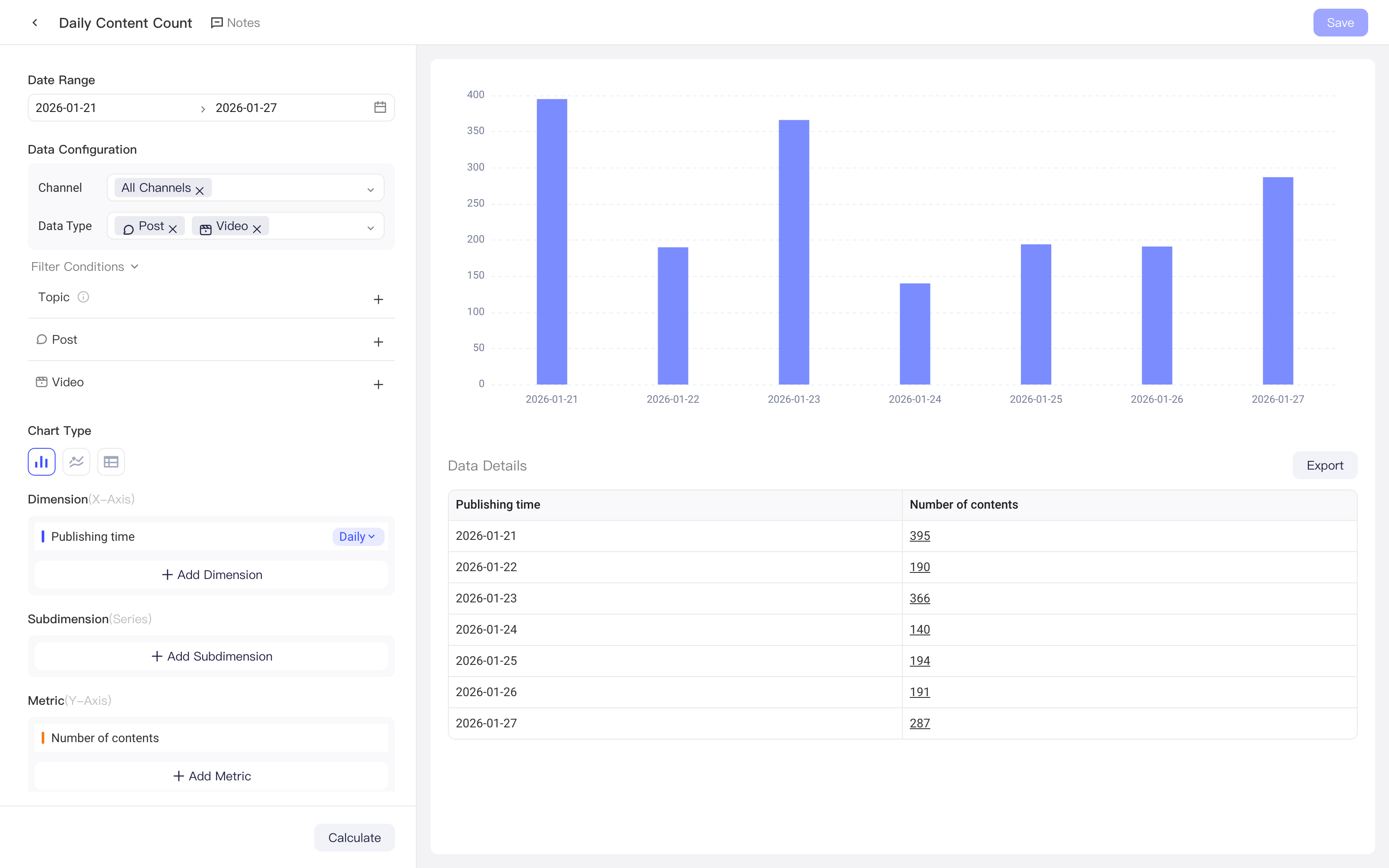Remove the Post data type tag

click(173, 228)
